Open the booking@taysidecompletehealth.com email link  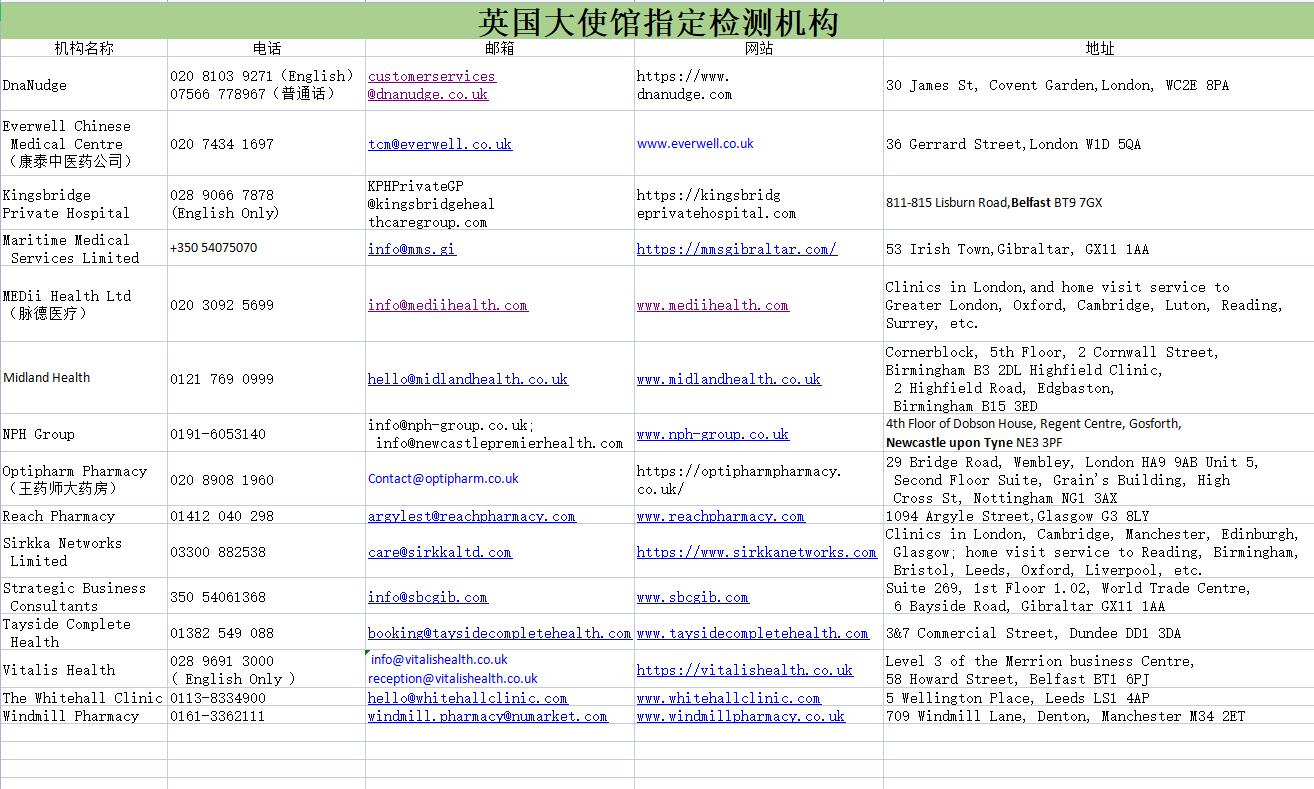coord(497,633)
